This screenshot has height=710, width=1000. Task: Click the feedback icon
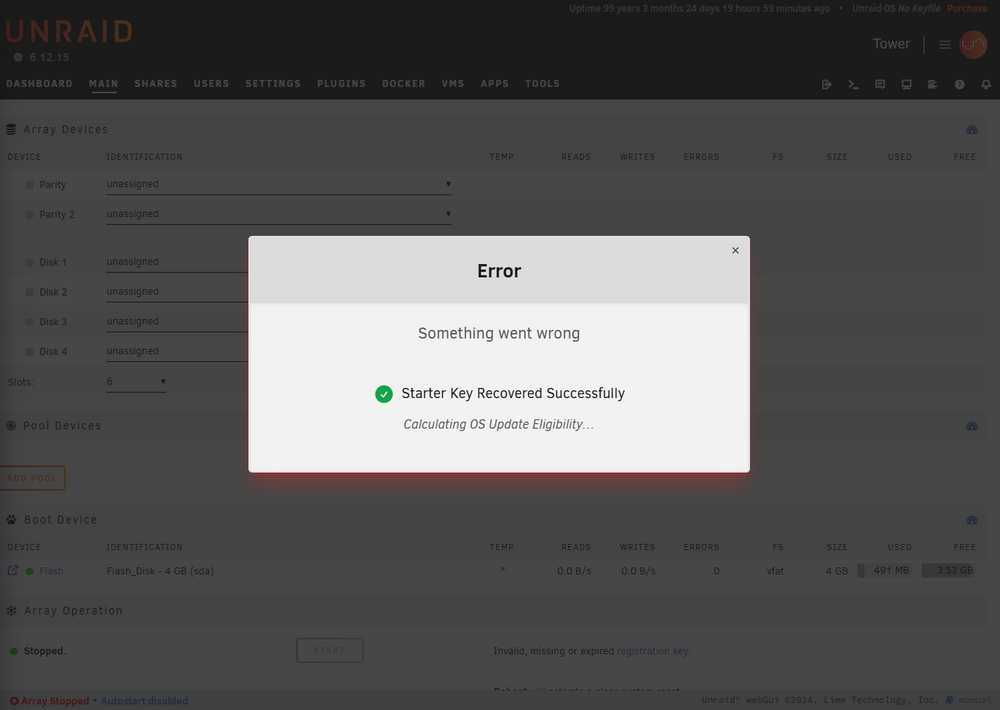pos(880,84)
